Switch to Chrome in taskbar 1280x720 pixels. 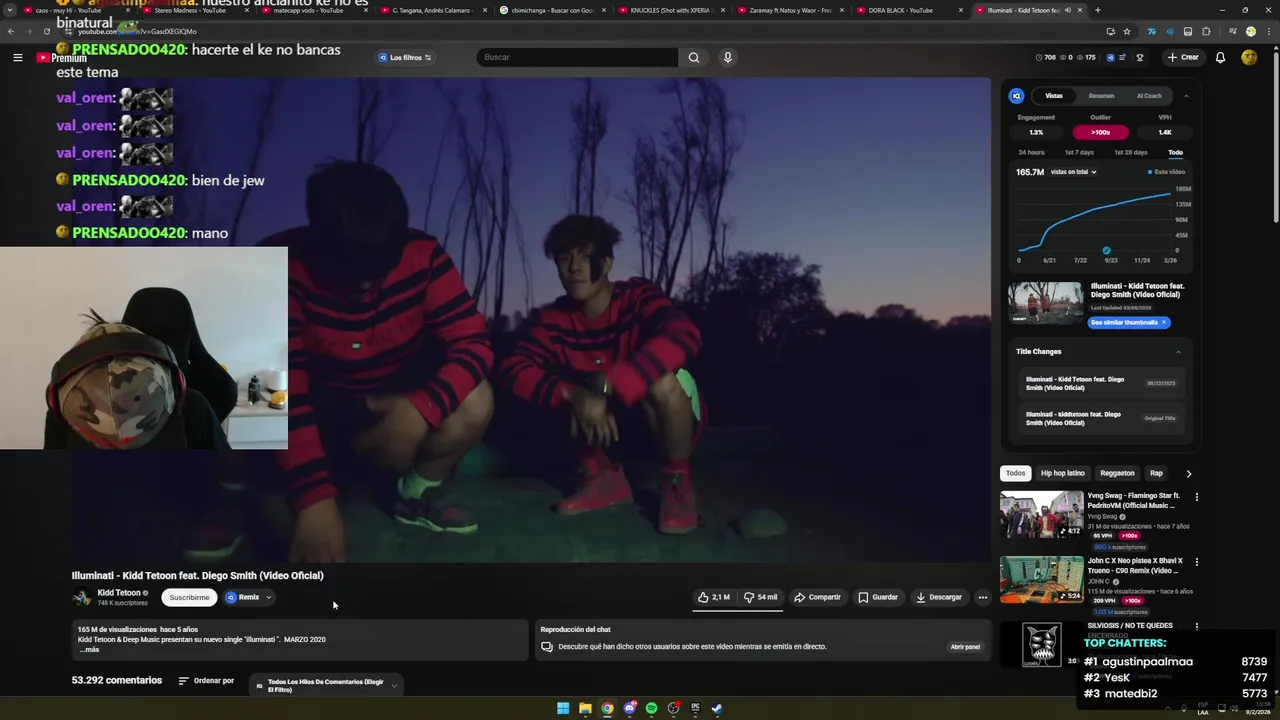tap(607, 708)
